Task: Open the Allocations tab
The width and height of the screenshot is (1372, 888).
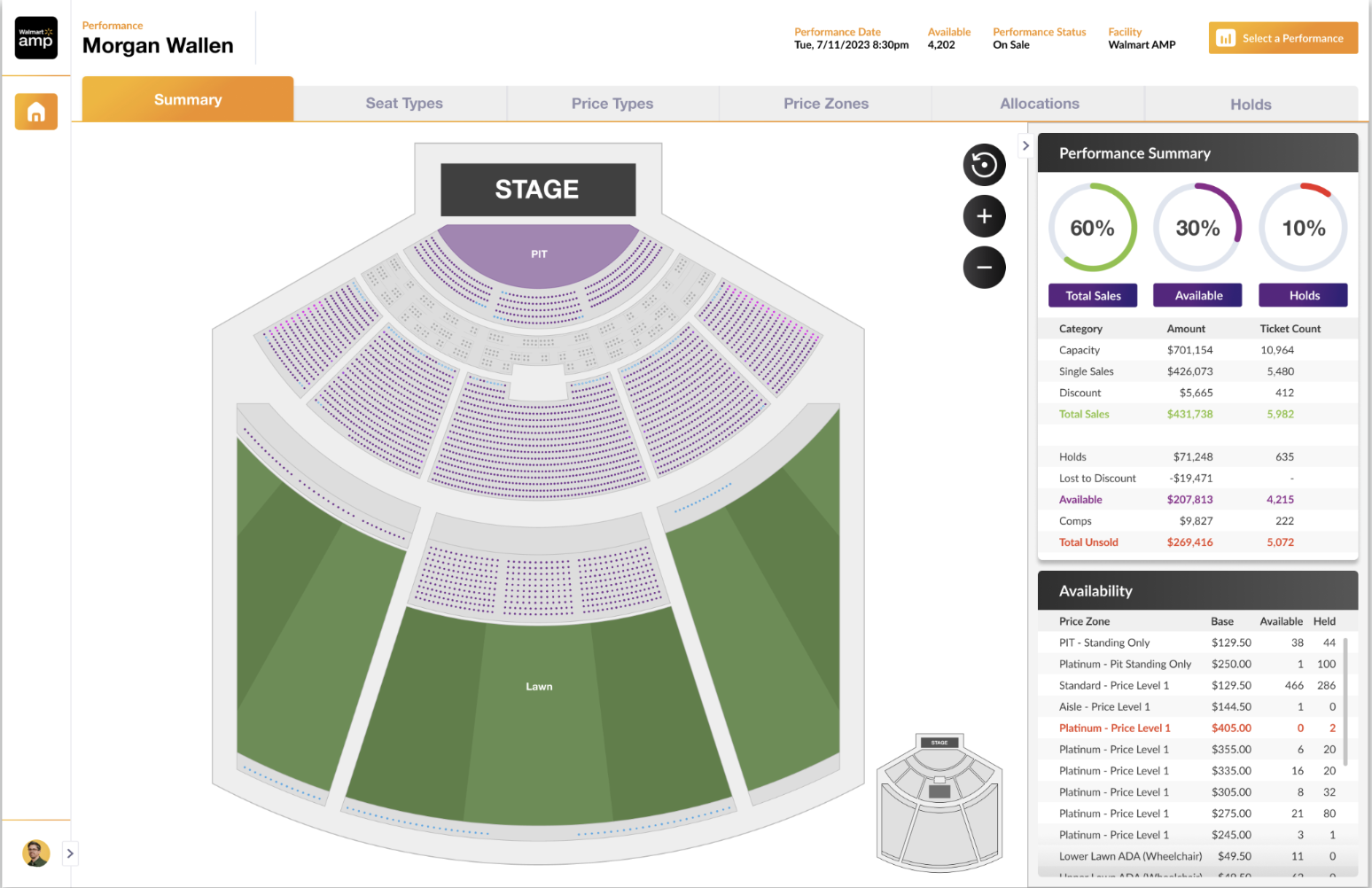Action: (1040, 104)
